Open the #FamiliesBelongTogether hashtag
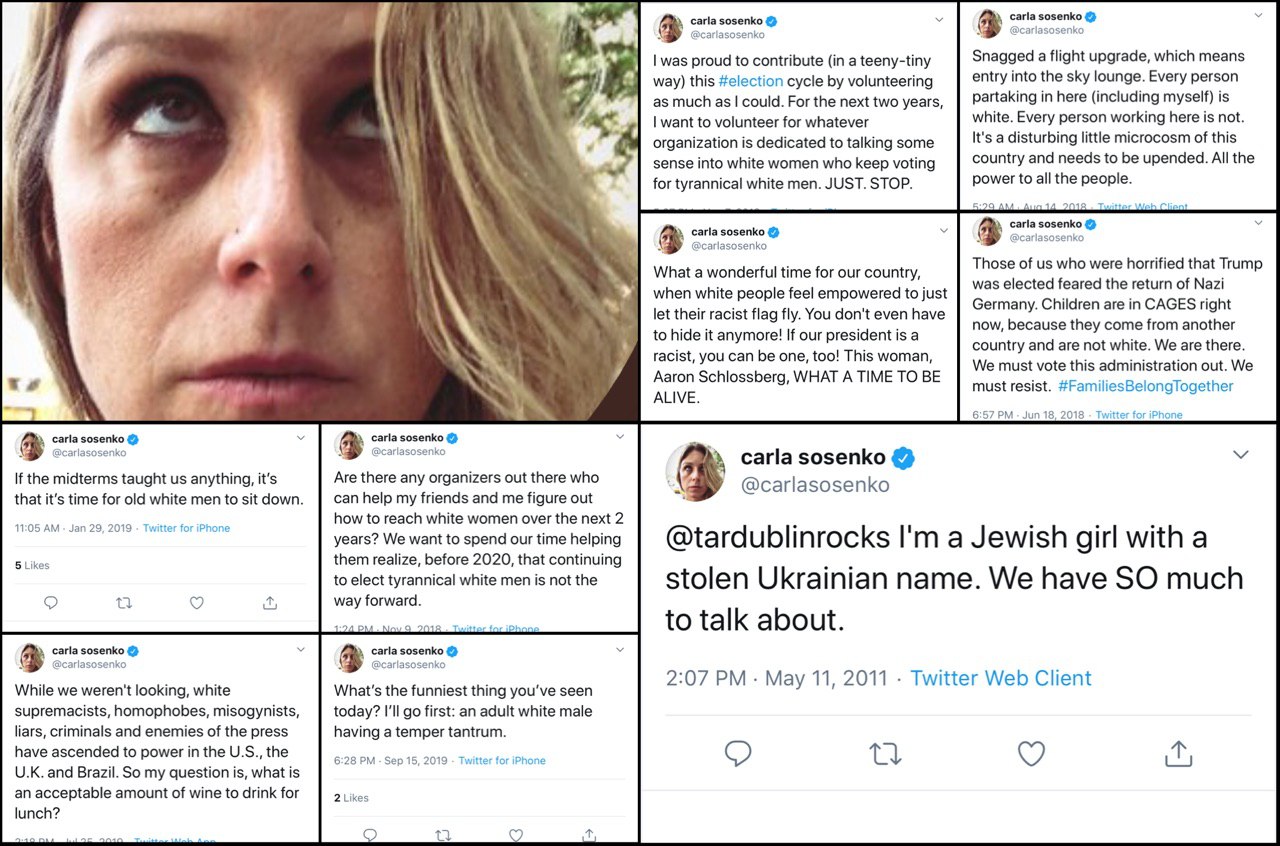 coord(1145,386)
